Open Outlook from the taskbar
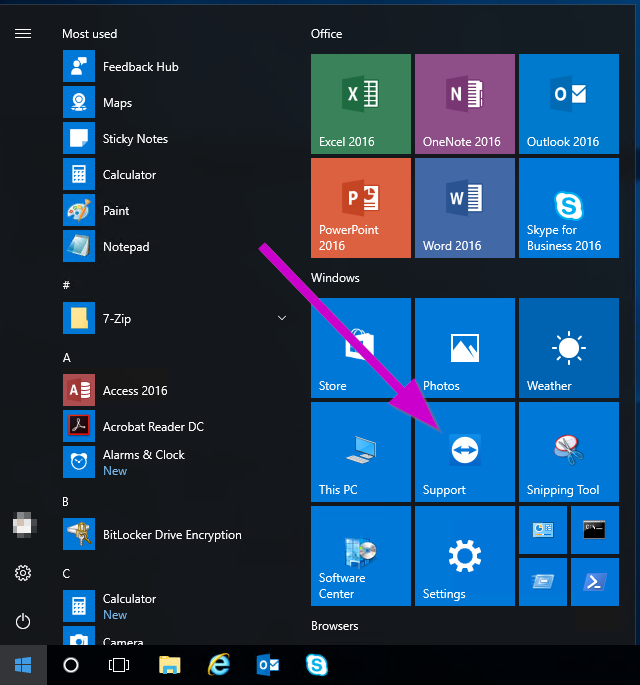This screenshot has height=685, width=640. pos(268,665)
